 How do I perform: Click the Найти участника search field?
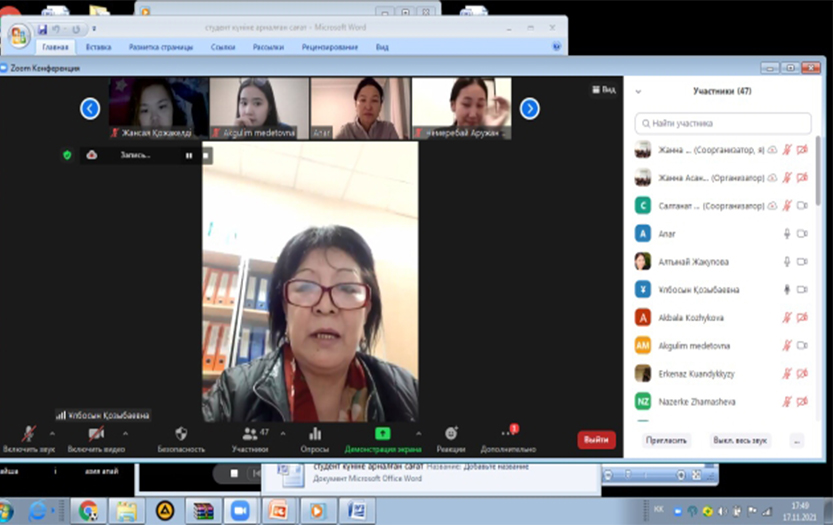(x=723, y=123)
